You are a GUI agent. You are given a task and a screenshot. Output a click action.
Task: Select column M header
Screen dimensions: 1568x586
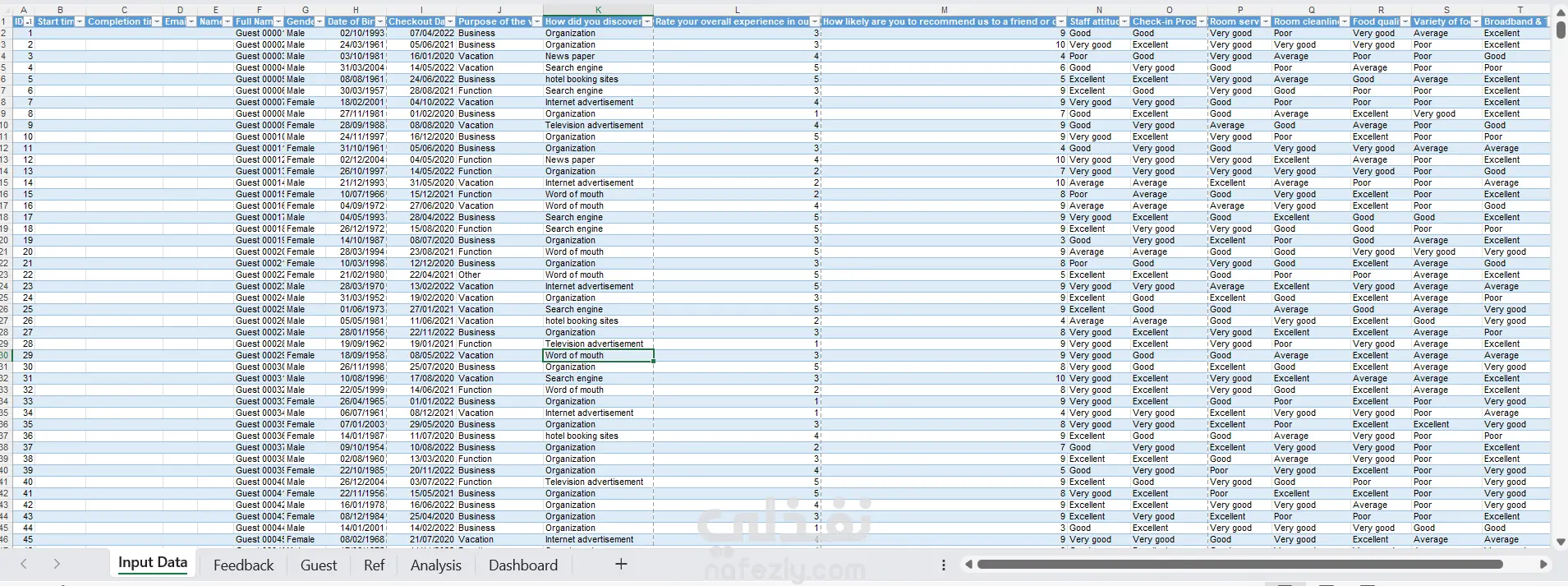[x=944, y=10]
